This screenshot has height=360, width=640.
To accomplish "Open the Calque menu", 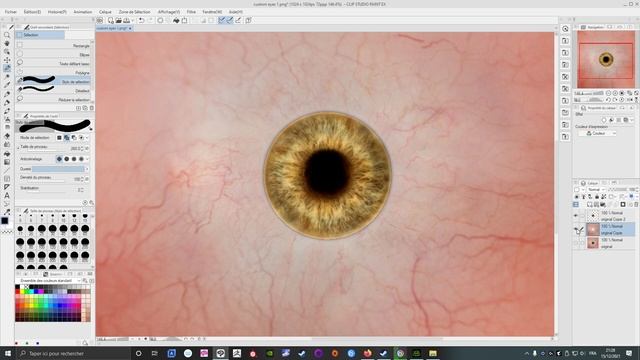I will point(105,12).
